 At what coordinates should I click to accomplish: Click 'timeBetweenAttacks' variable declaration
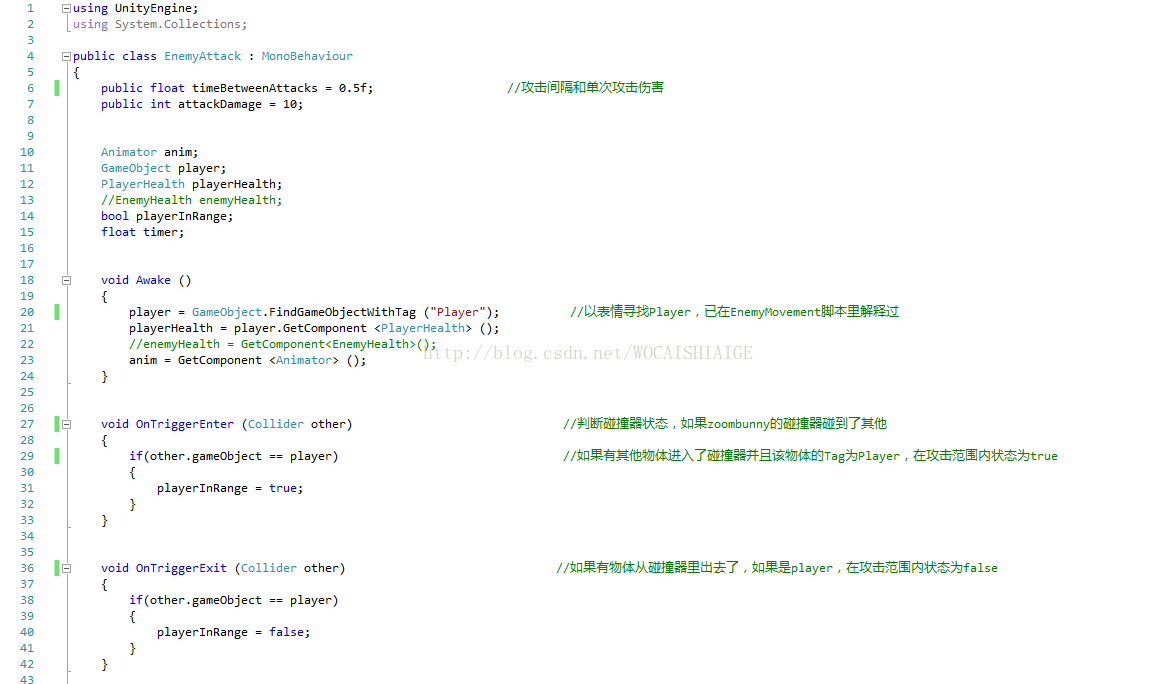tap(255, 88)
